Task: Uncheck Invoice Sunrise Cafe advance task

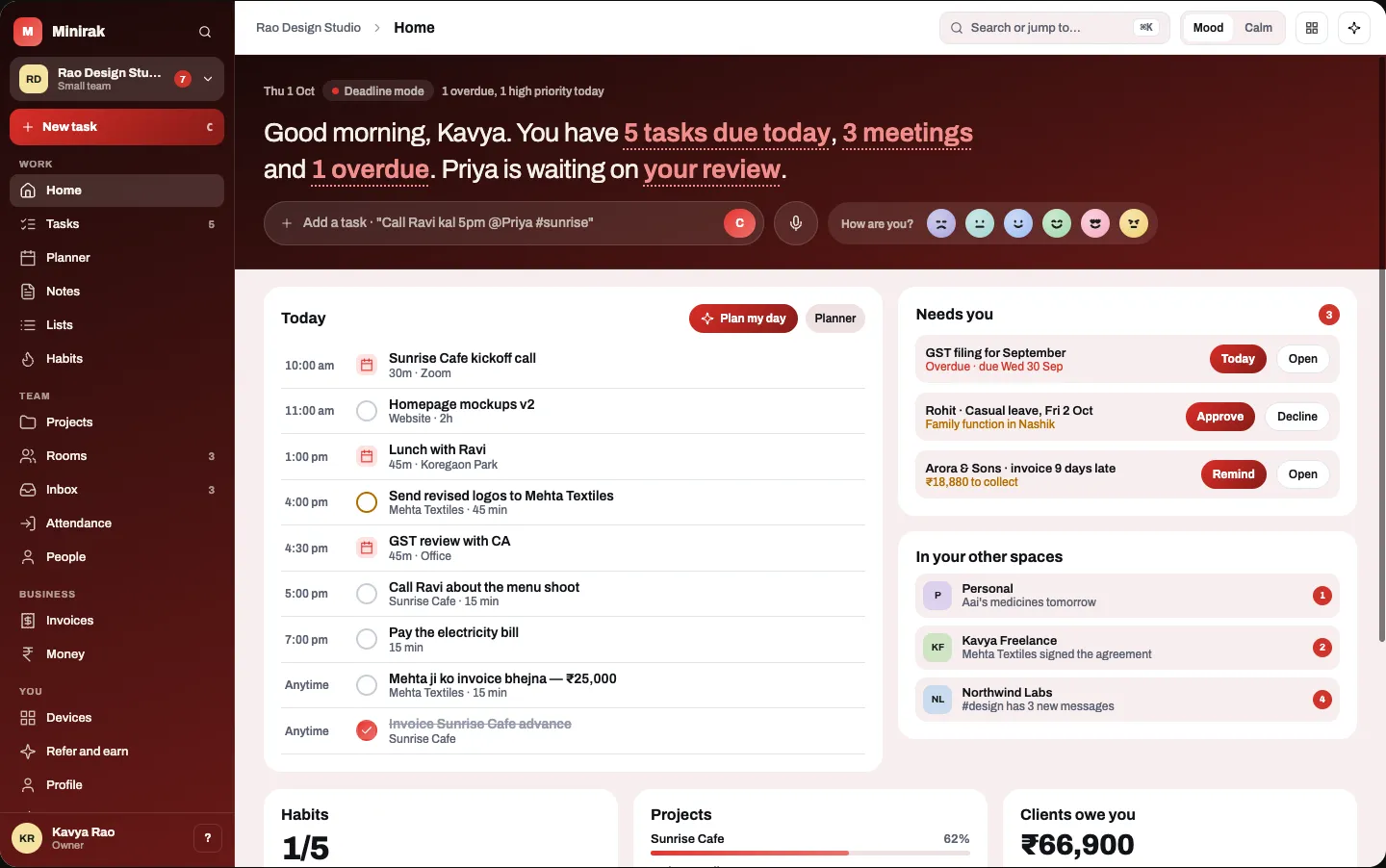Action: pos(367,730)
